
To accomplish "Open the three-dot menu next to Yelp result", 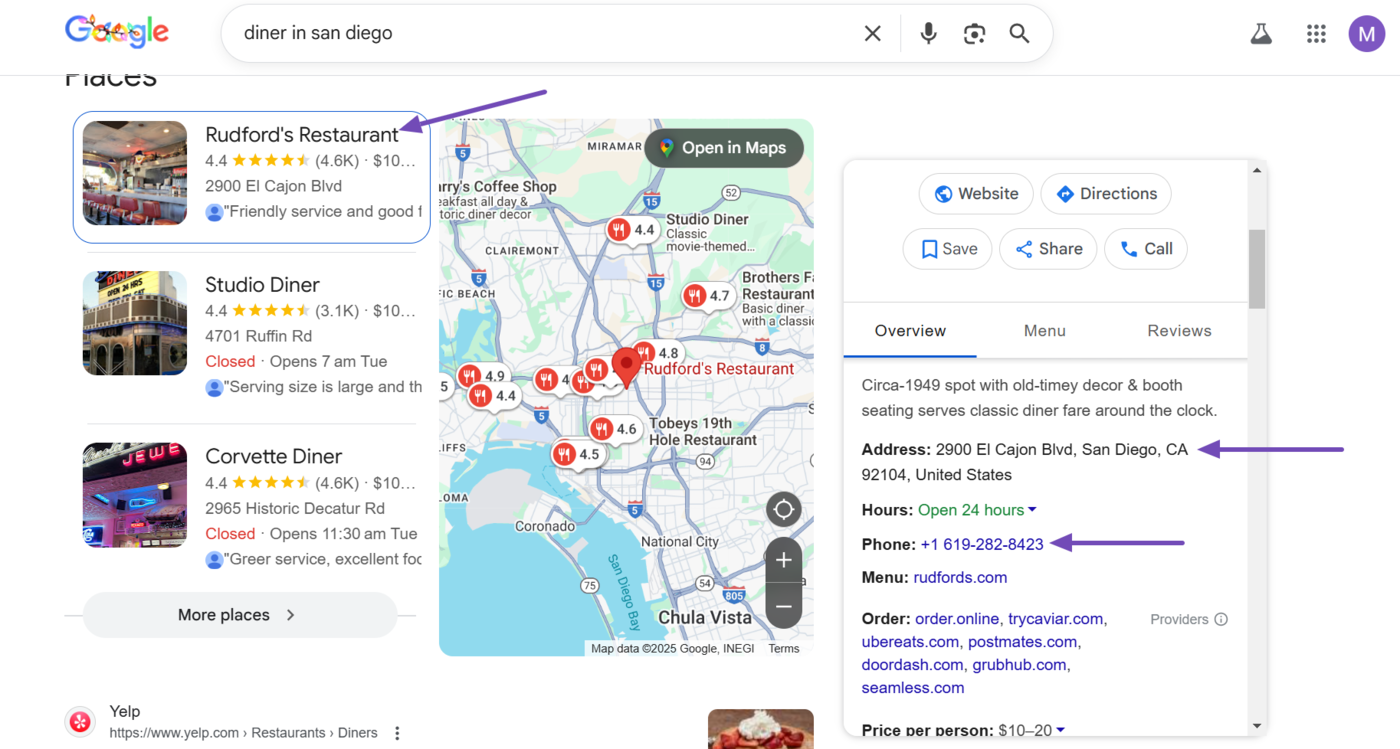I will (397, 731).
